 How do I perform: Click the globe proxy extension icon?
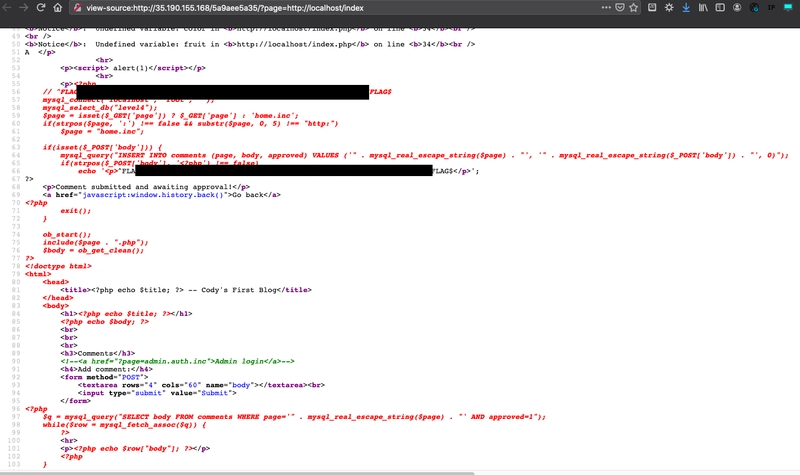(754, 8)
